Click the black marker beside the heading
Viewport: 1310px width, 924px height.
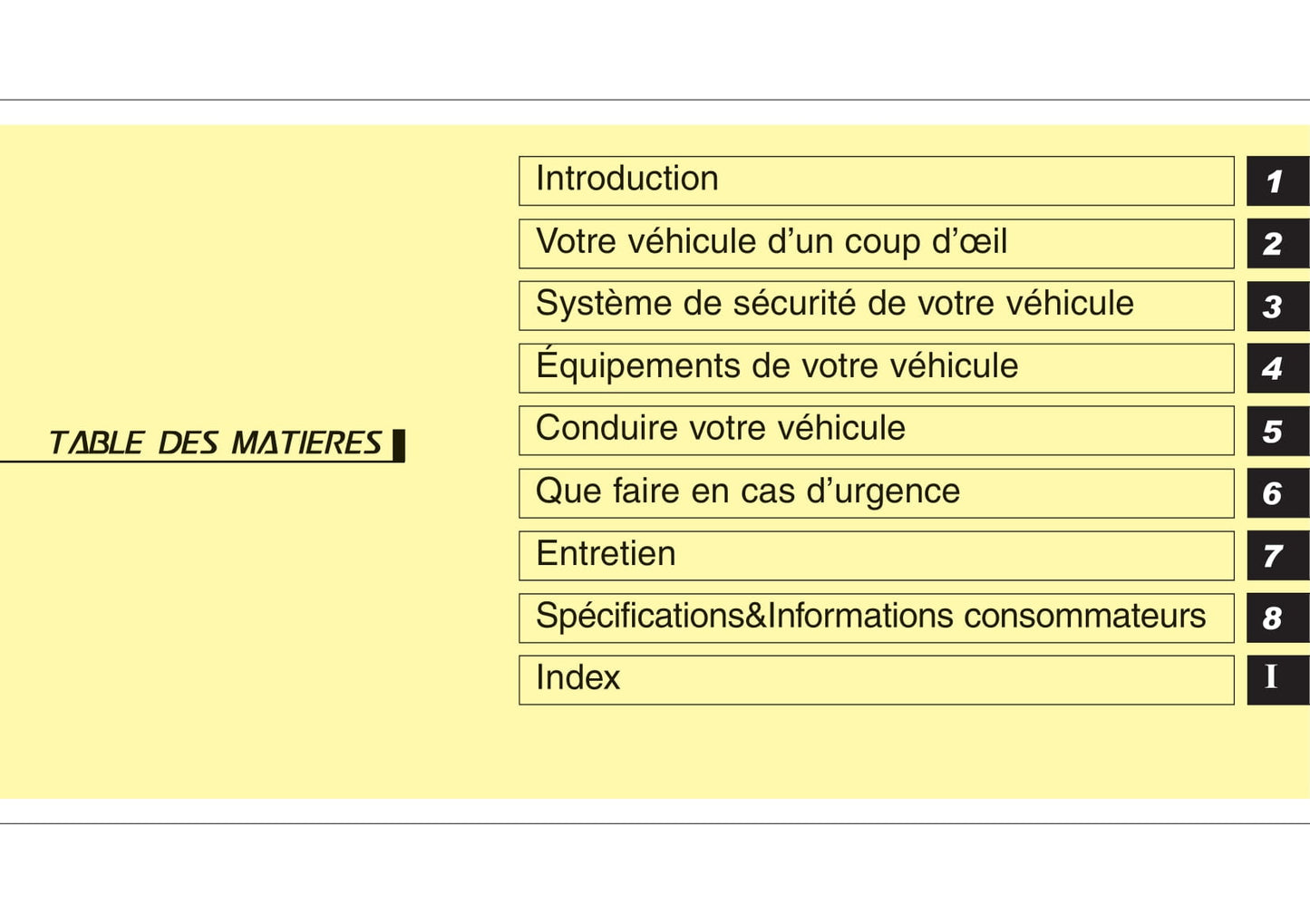[398, 445]
